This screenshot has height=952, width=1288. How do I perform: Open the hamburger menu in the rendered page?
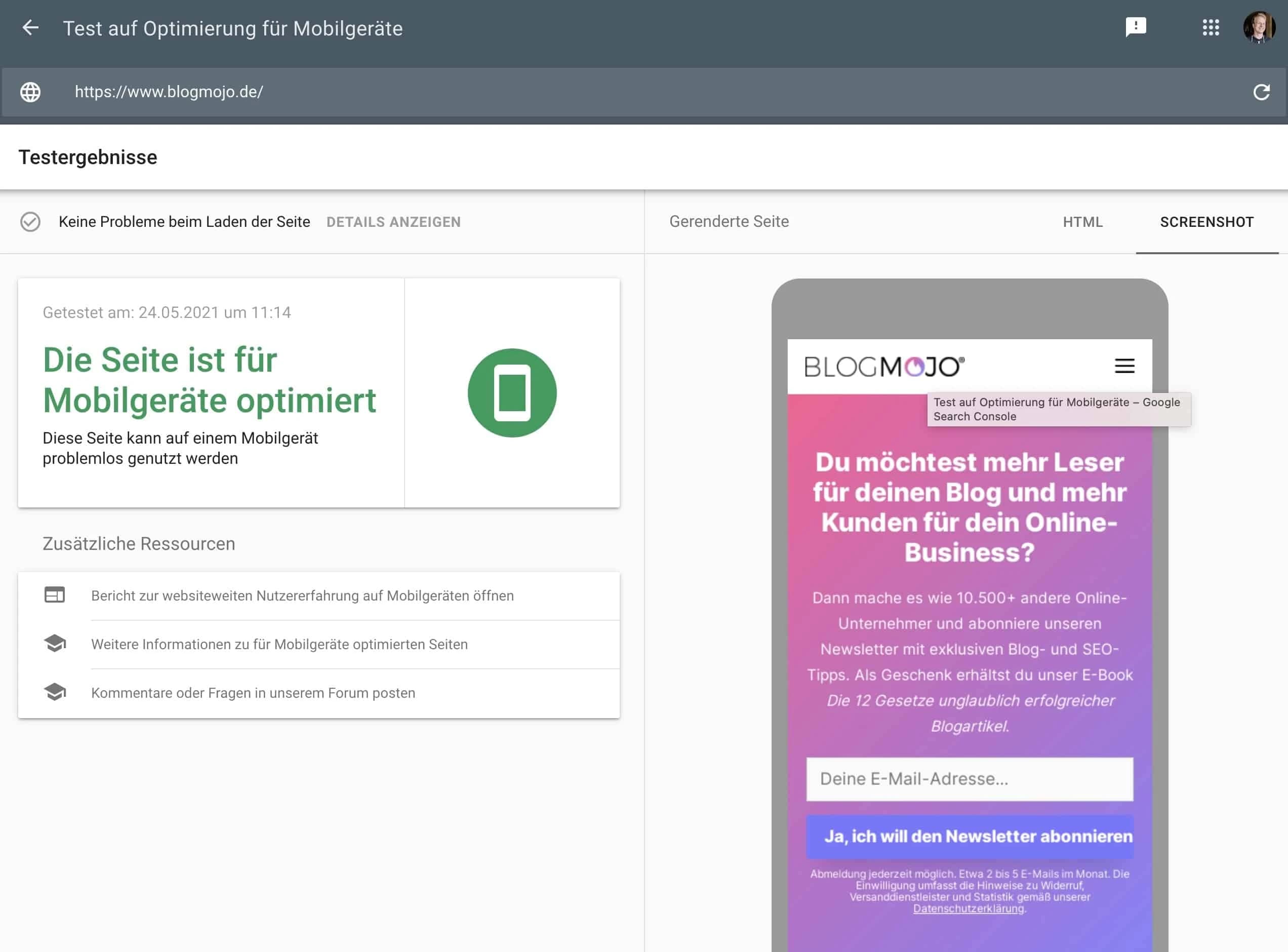click(1124, 366)
